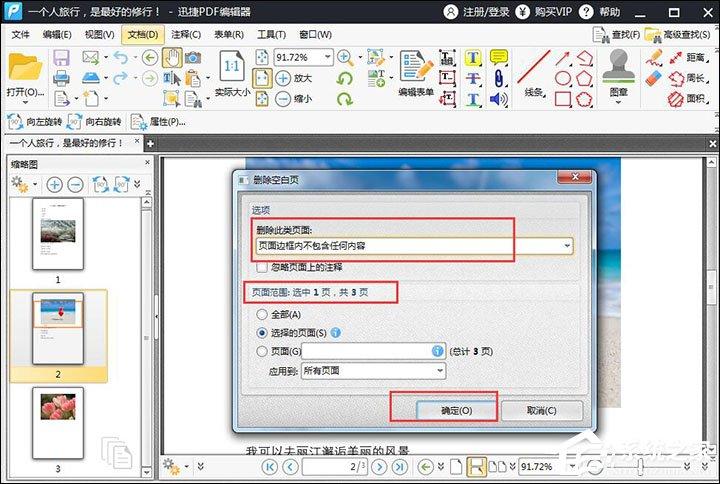
Task: Select the 周长 perimeter measure tool
Action: pos(687,78)
